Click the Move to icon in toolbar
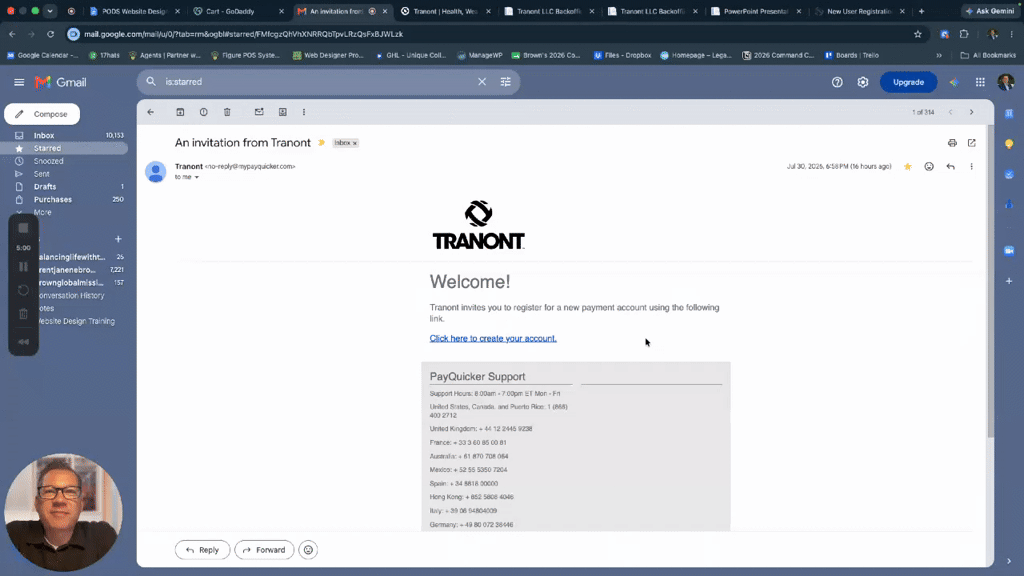 tap(283, 112)
